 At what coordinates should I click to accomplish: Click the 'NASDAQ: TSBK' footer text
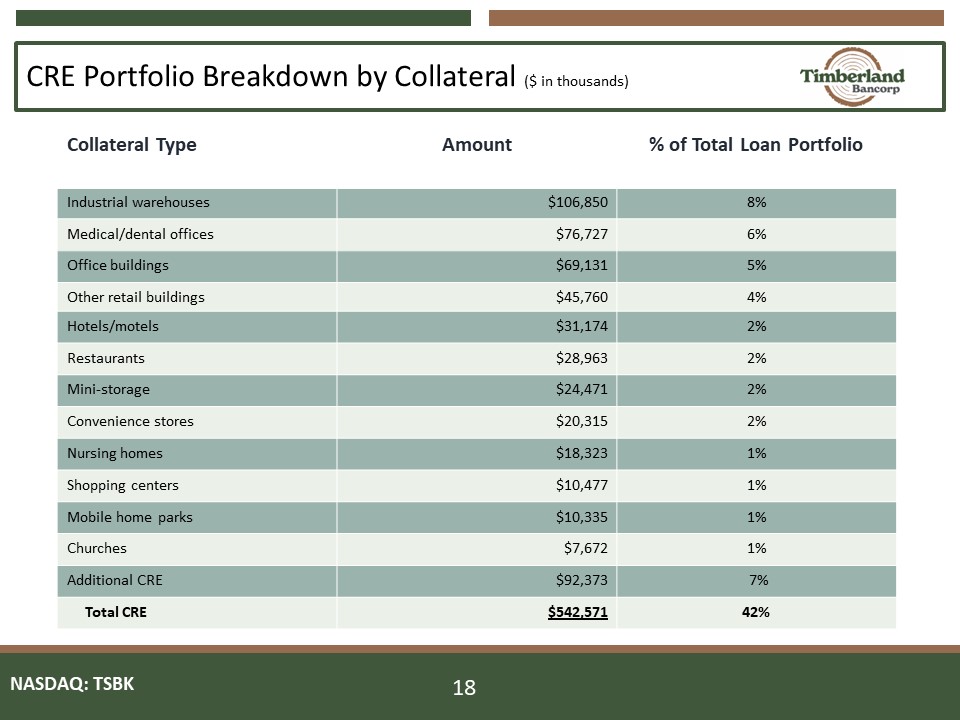tap(72, 684)
